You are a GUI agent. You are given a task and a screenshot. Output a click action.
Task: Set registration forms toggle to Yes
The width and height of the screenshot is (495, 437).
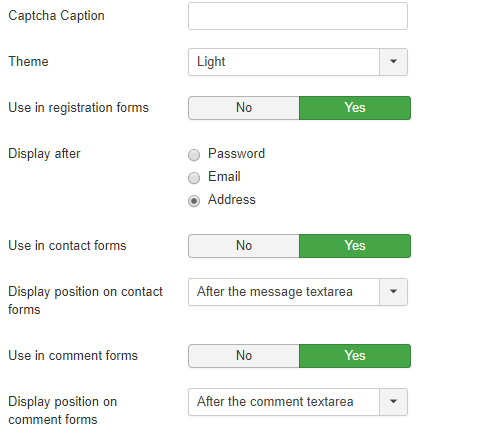click(x=355, y=108)
